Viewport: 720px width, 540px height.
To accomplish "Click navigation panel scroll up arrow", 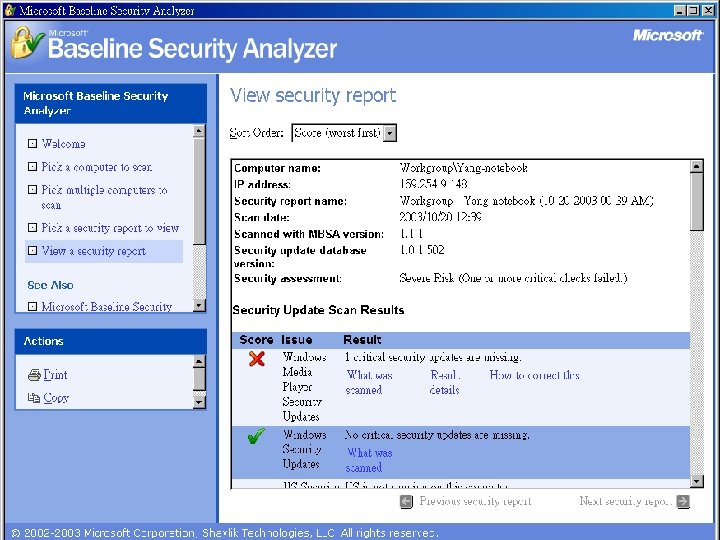I will click(199, 131).
